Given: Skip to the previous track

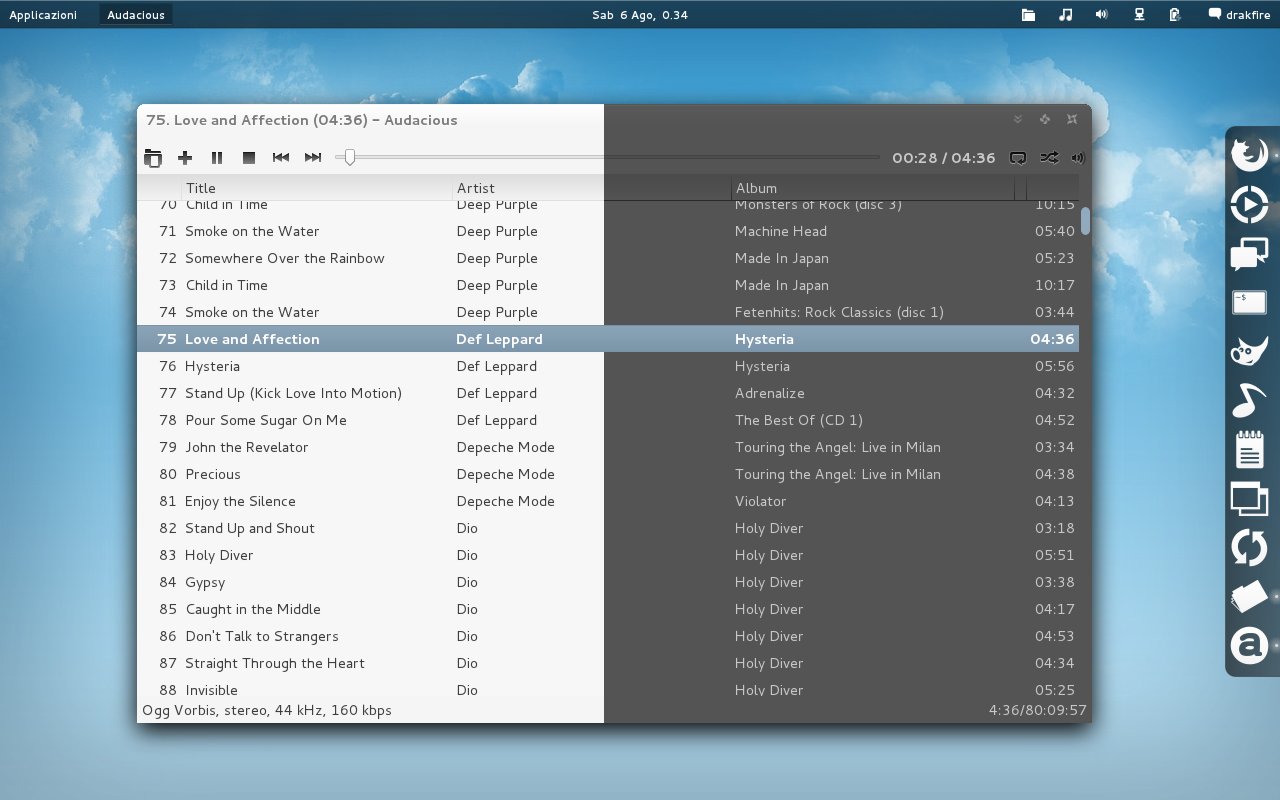Looking at the screenshot, I should 281,157.
